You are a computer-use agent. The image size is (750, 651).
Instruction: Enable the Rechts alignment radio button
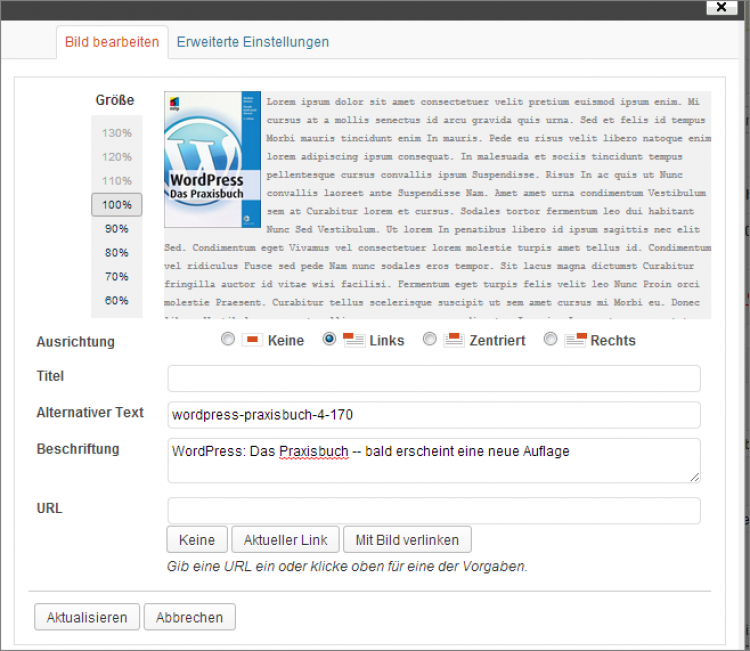[550, 340]
